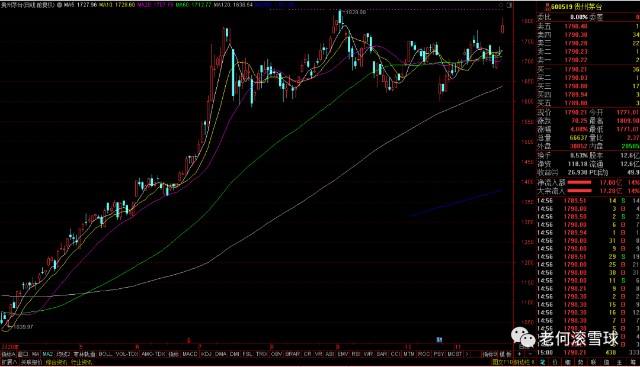Click the plus zoom button beside indicator bar
640x367 pixels.
pyautogui.click(x=520, y=354)
